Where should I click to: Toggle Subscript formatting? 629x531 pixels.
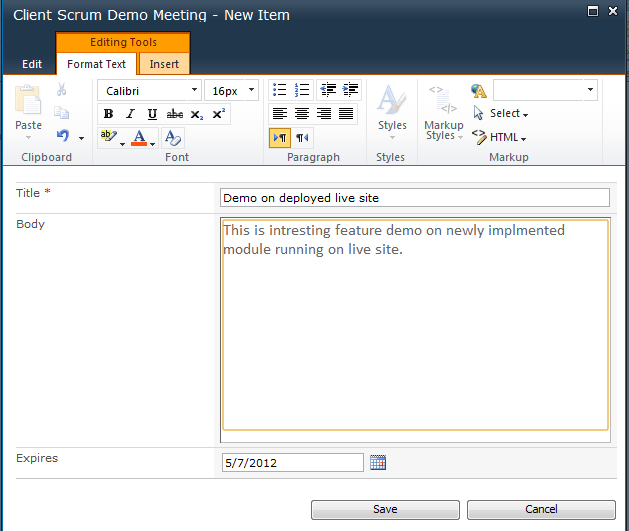(x=197, y=114)
